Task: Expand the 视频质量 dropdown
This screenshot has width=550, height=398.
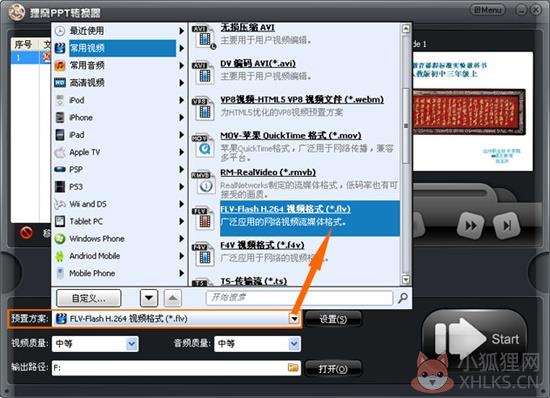Action: click(x=132, y=344)
